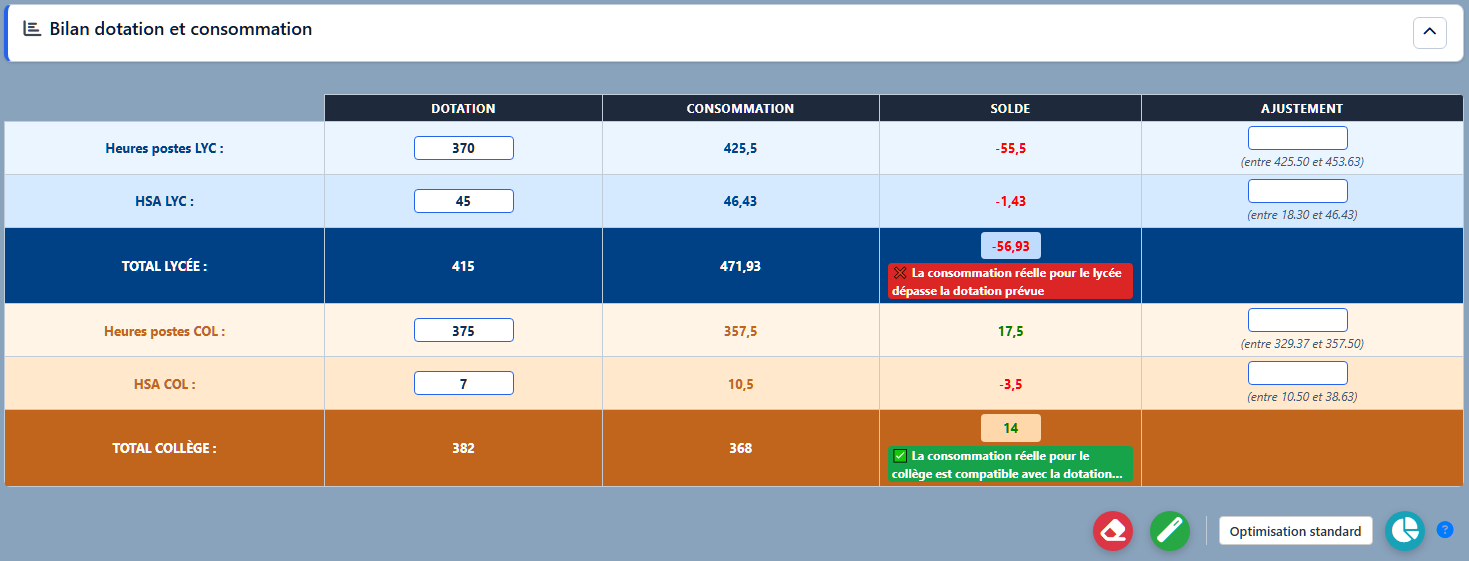Click the Heures postes COL ajustement field
The image size is (1469, 561).
[x=1298, y=320]
